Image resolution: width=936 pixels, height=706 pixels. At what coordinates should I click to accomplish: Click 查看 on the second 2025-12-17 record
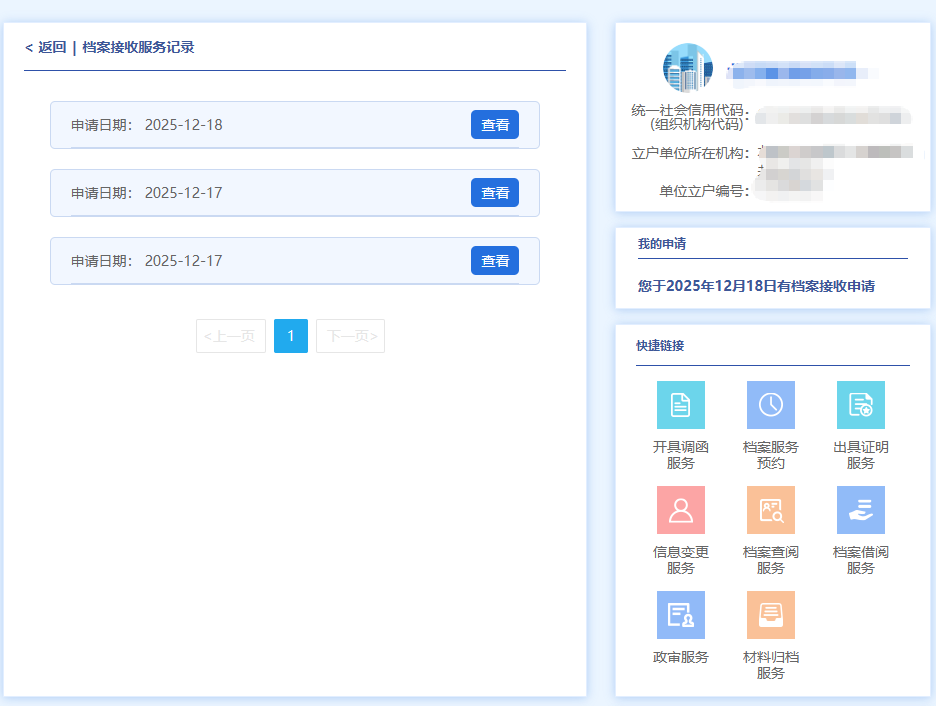point(494,261)
